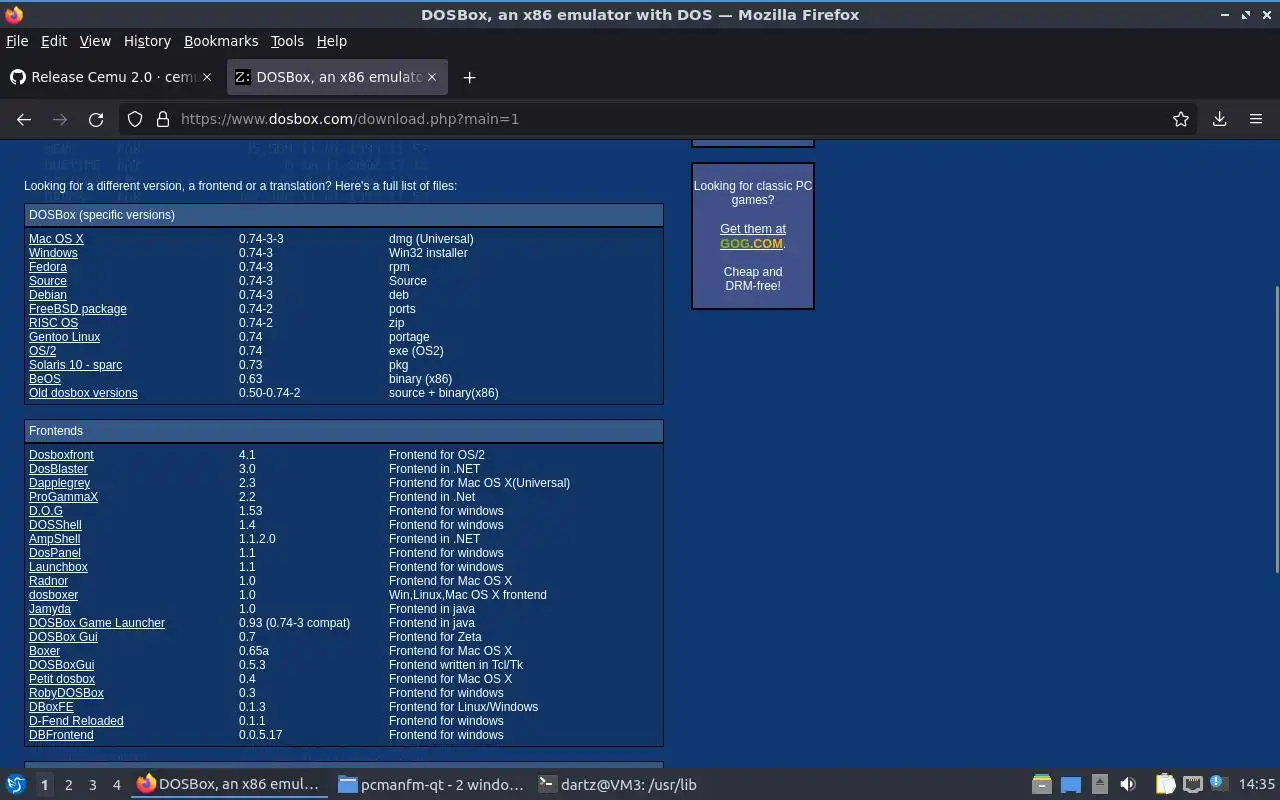Open the View menu
The height and width of the screenshot is (800, 1280).
(x=95, y=41)
